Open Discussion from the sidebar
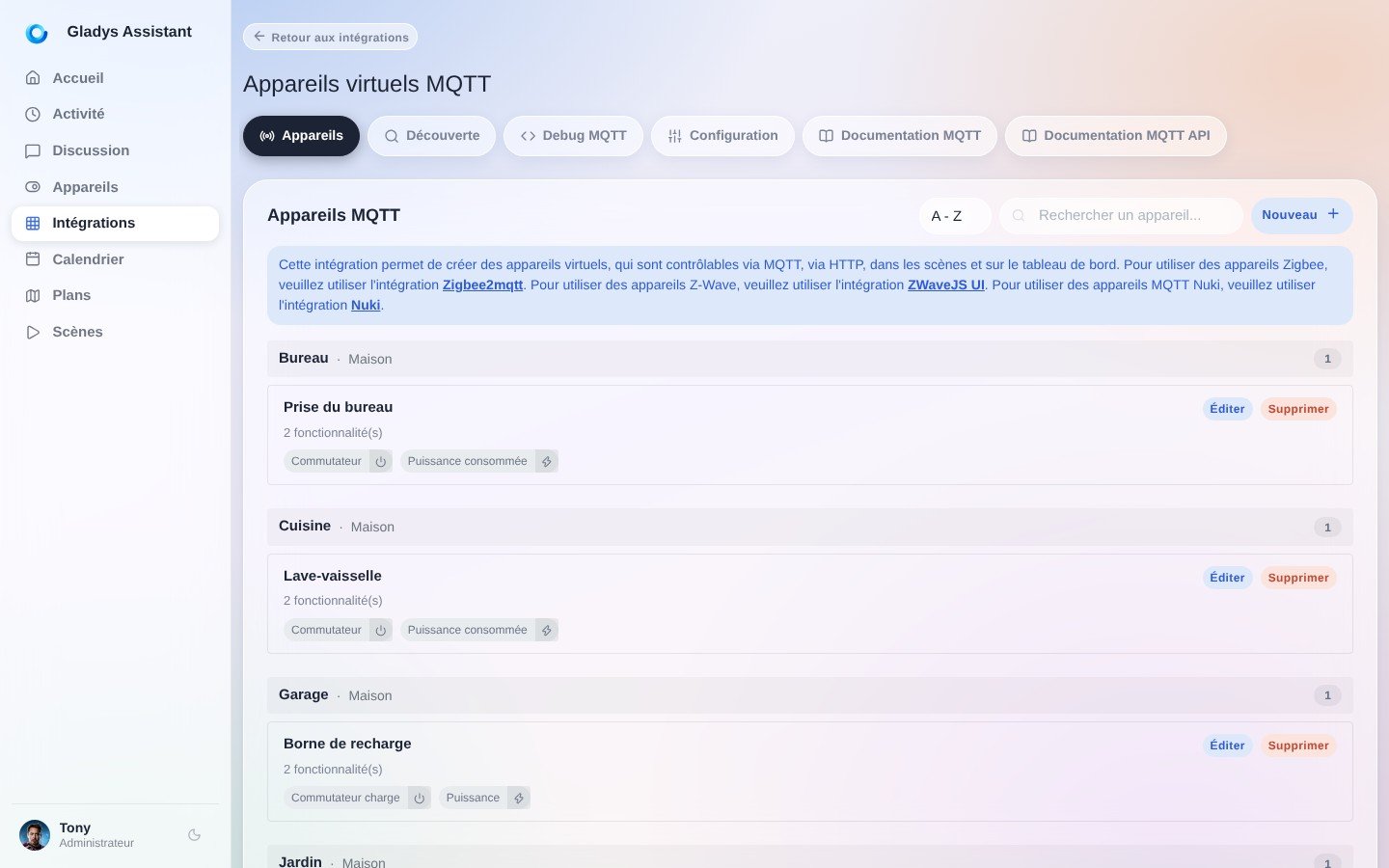Image resolution: width=1389 pixels, height=868 pixels. pos(115,150)
